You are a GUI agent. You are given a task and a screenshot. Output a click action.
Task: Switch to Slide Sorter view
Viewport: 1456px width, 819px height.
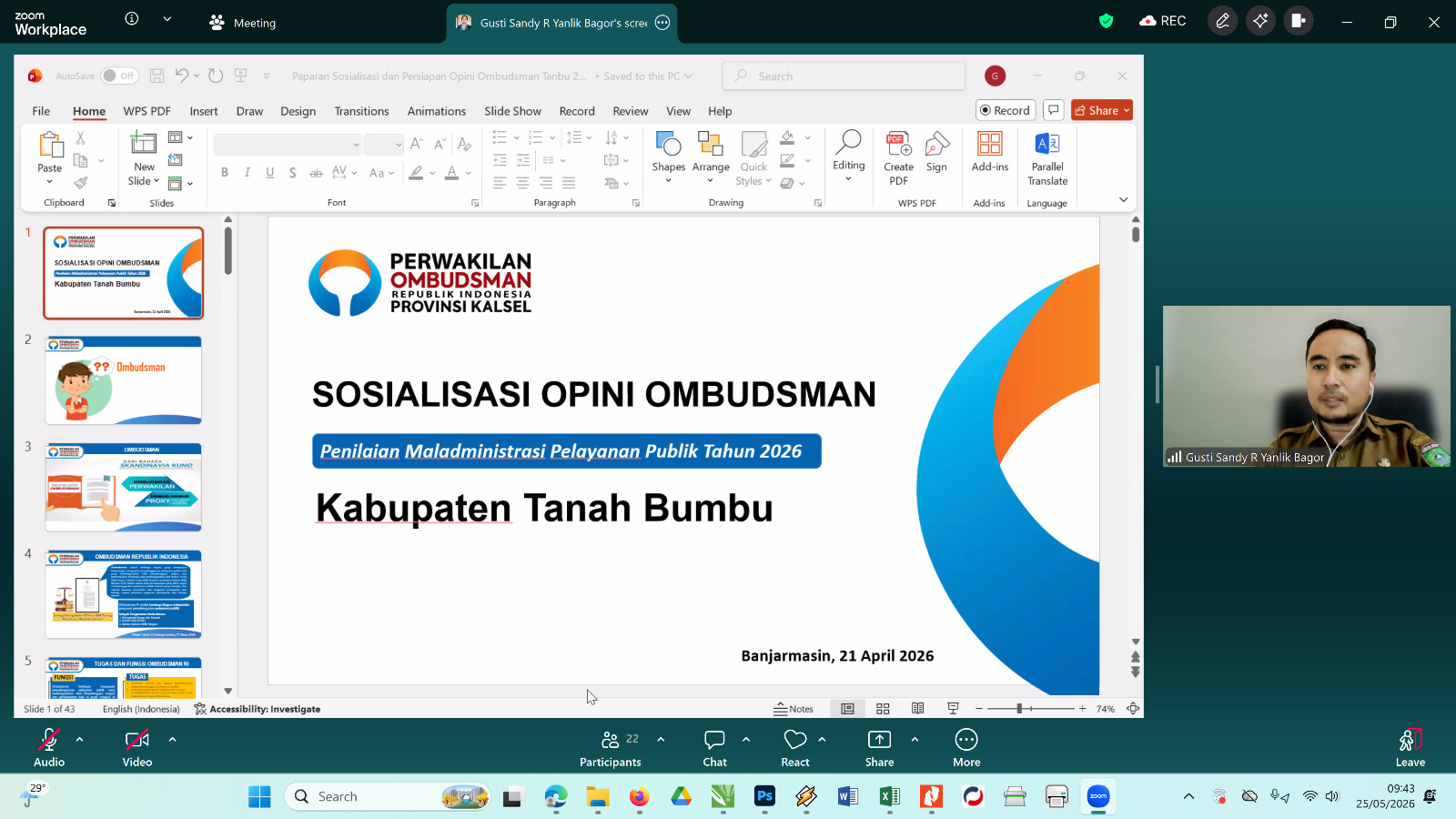click(x=883, y=709)
